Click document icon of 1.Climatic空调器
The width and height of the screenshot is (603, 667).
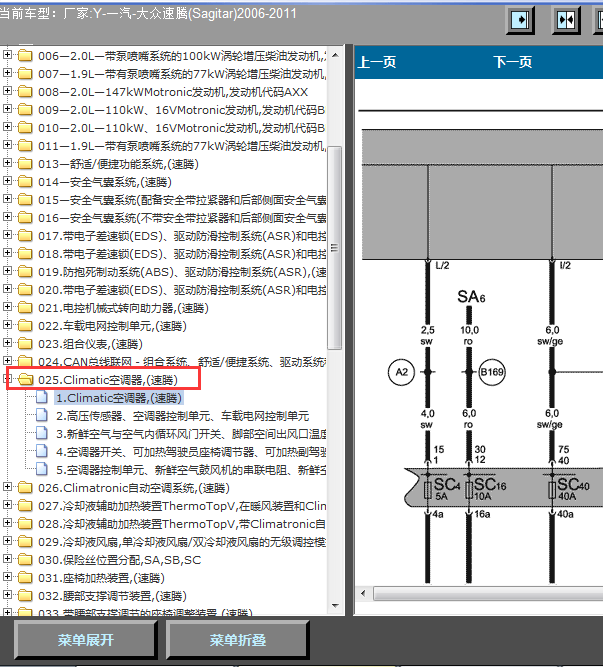tap(42, 397)
